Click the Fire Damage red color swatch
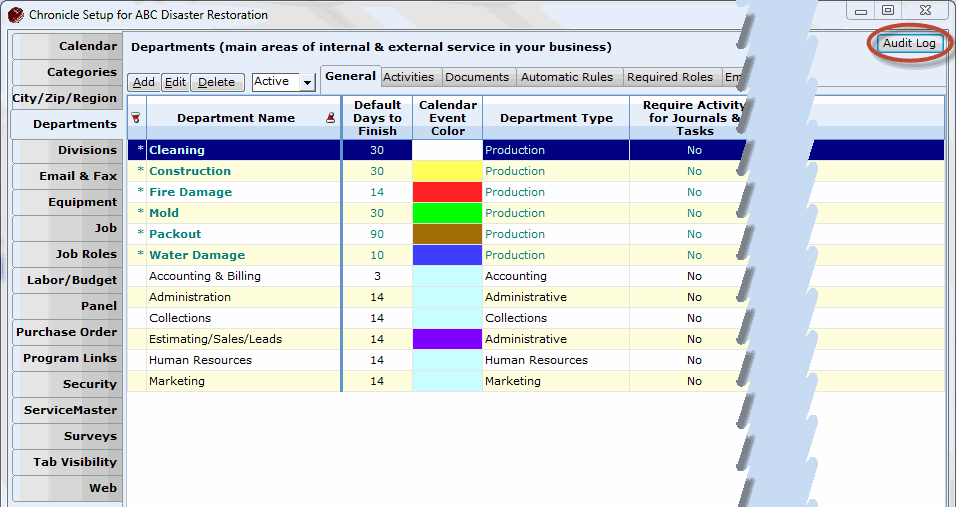The height and width of the screenshot is (507, 956). (x=448, y=192)
